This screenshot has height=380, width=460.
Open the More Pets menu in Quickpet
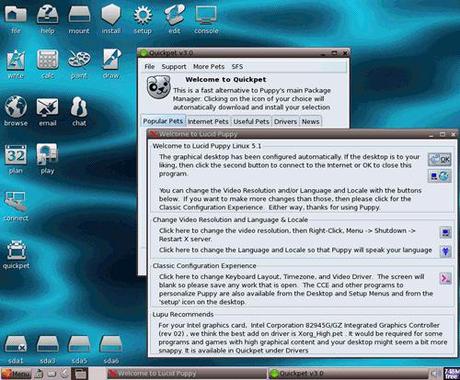[x=209, y=67]
